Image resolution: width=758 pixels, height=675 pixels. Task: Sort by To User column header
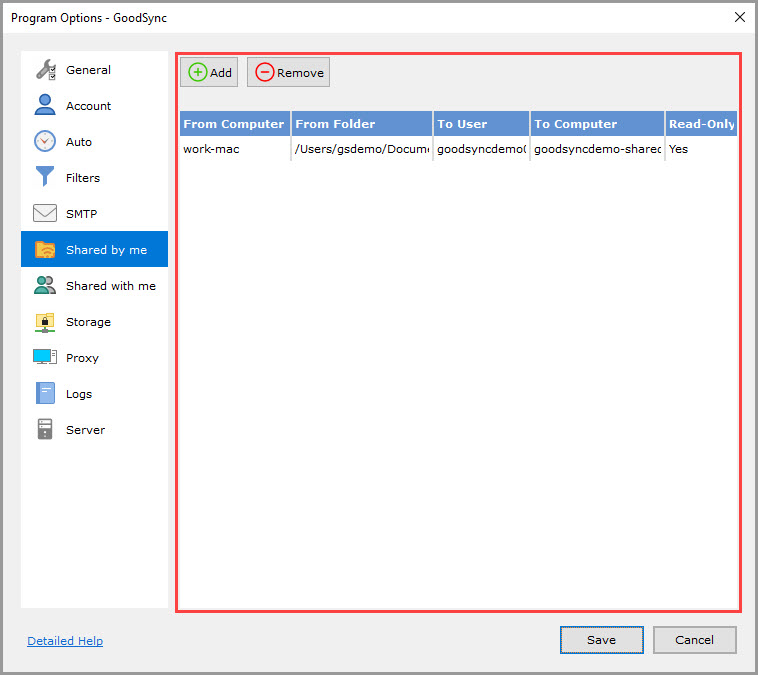(x=481, y=124)
